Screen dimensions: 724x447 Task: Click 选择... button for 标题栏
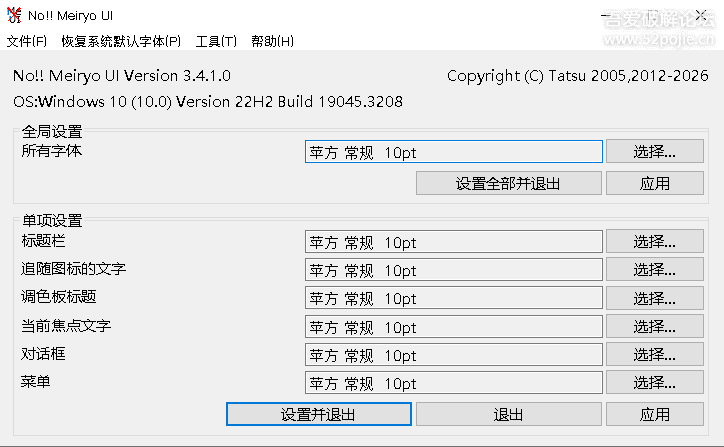tap(655, 242)
